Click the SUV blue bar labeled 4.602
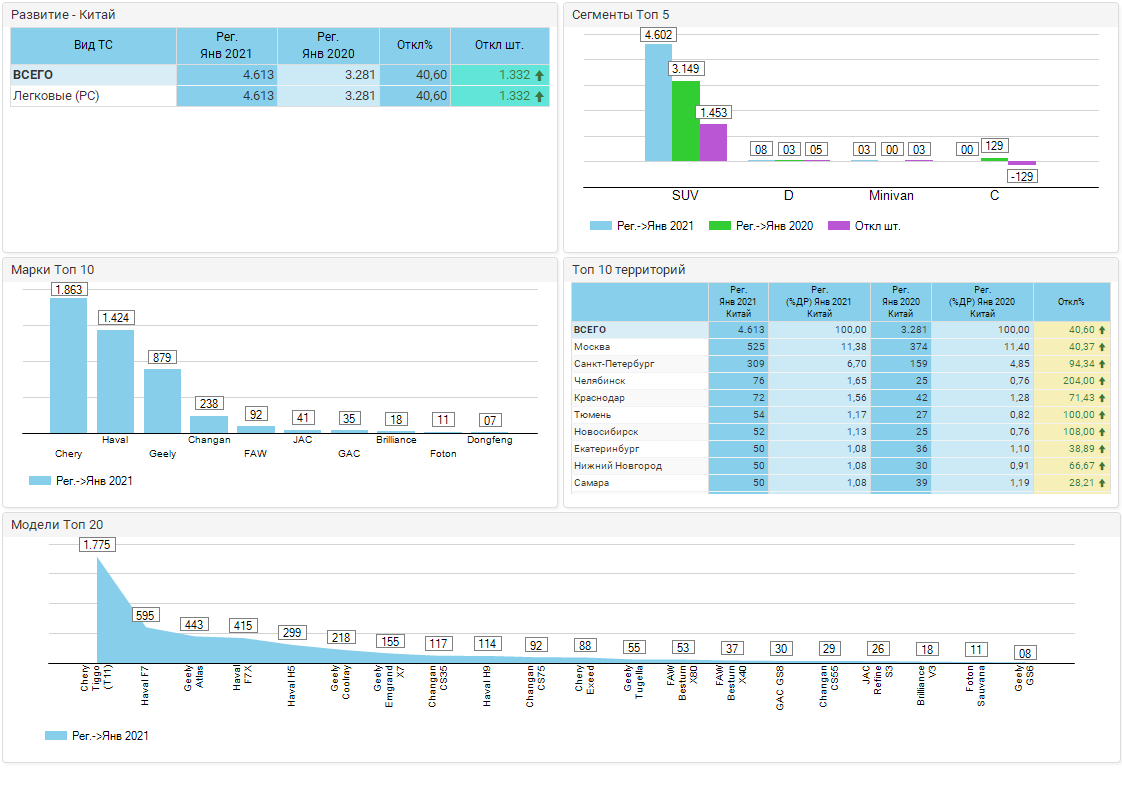Image resolution: width=1122 pixels, height=793 pixels. click(x=658, y=102)
